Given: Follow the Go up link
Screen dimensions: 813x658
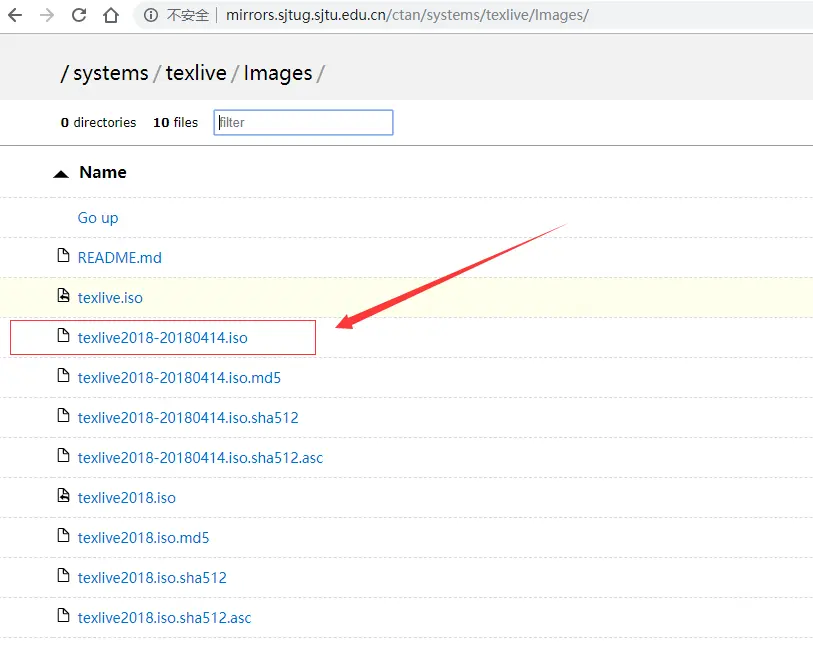Looking at the screenshot, I should point(98,218).
